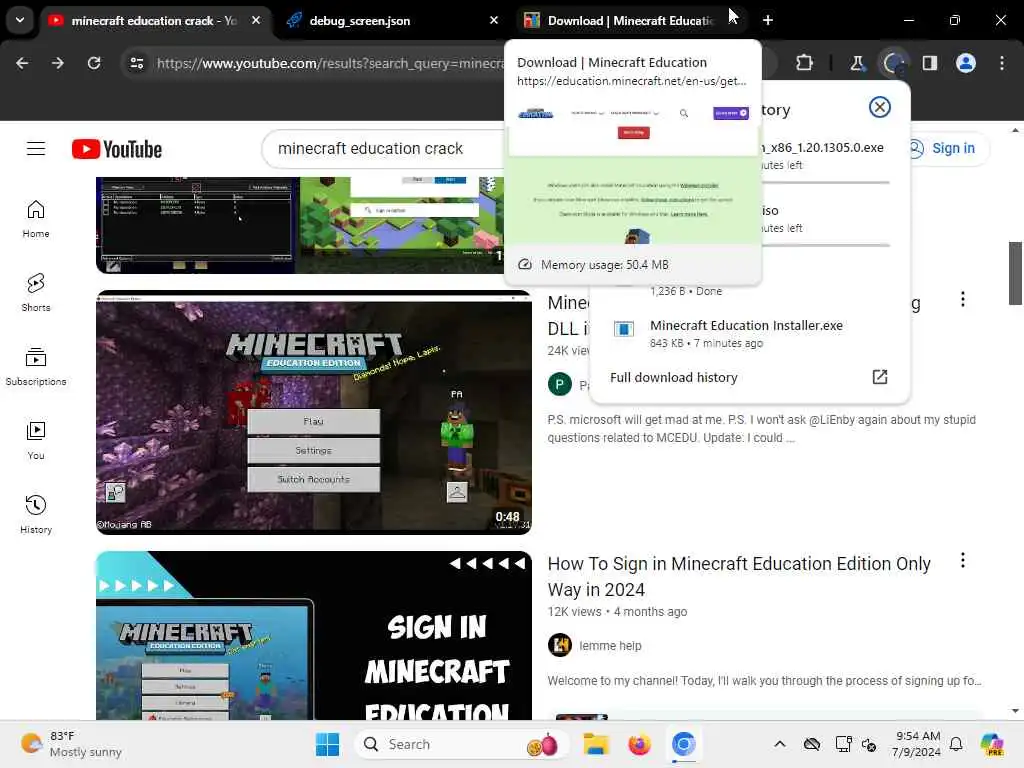Open the YouTube hamburger guide menu
1024x768 pixels.
(x=36, y=149)
